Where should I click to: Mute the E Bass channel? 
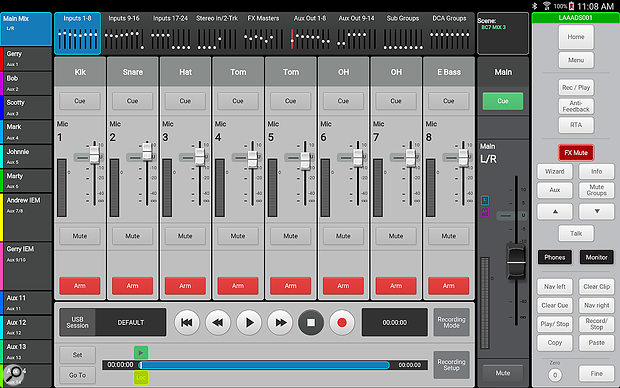tap(449, 236)
